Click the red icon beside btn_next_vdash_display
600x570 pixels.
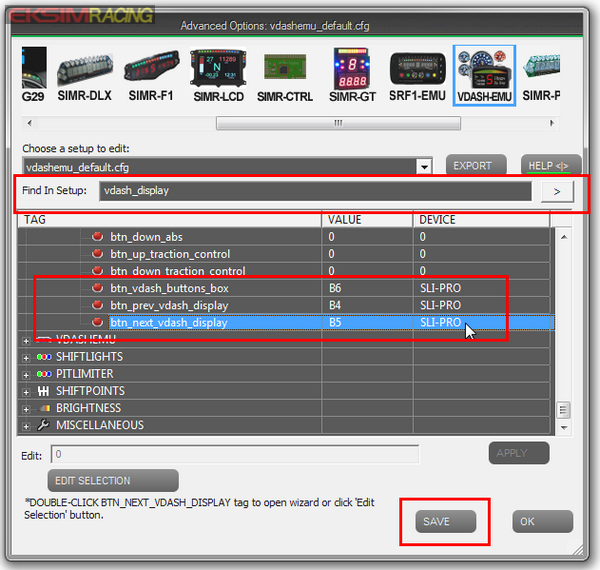click(x=98, y=322)
